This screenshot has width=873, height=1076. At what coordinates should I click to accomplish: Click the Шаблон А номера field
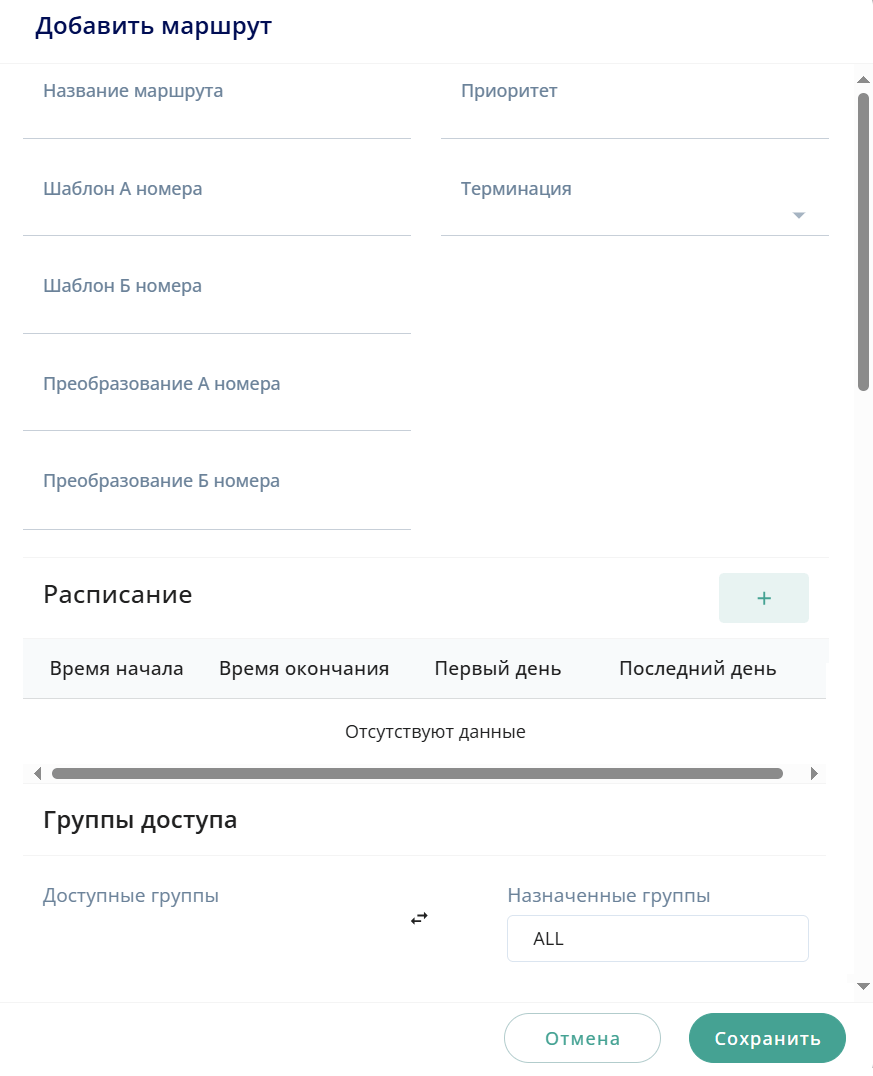217,213
